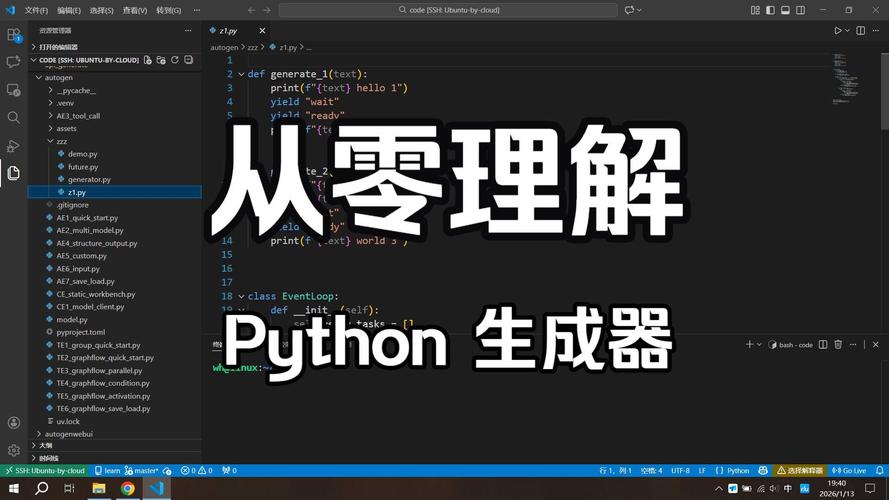889x500 pixels.
Task: Open the 查看(V) menu
Action: pyautogui.click(x=135, y=10)
